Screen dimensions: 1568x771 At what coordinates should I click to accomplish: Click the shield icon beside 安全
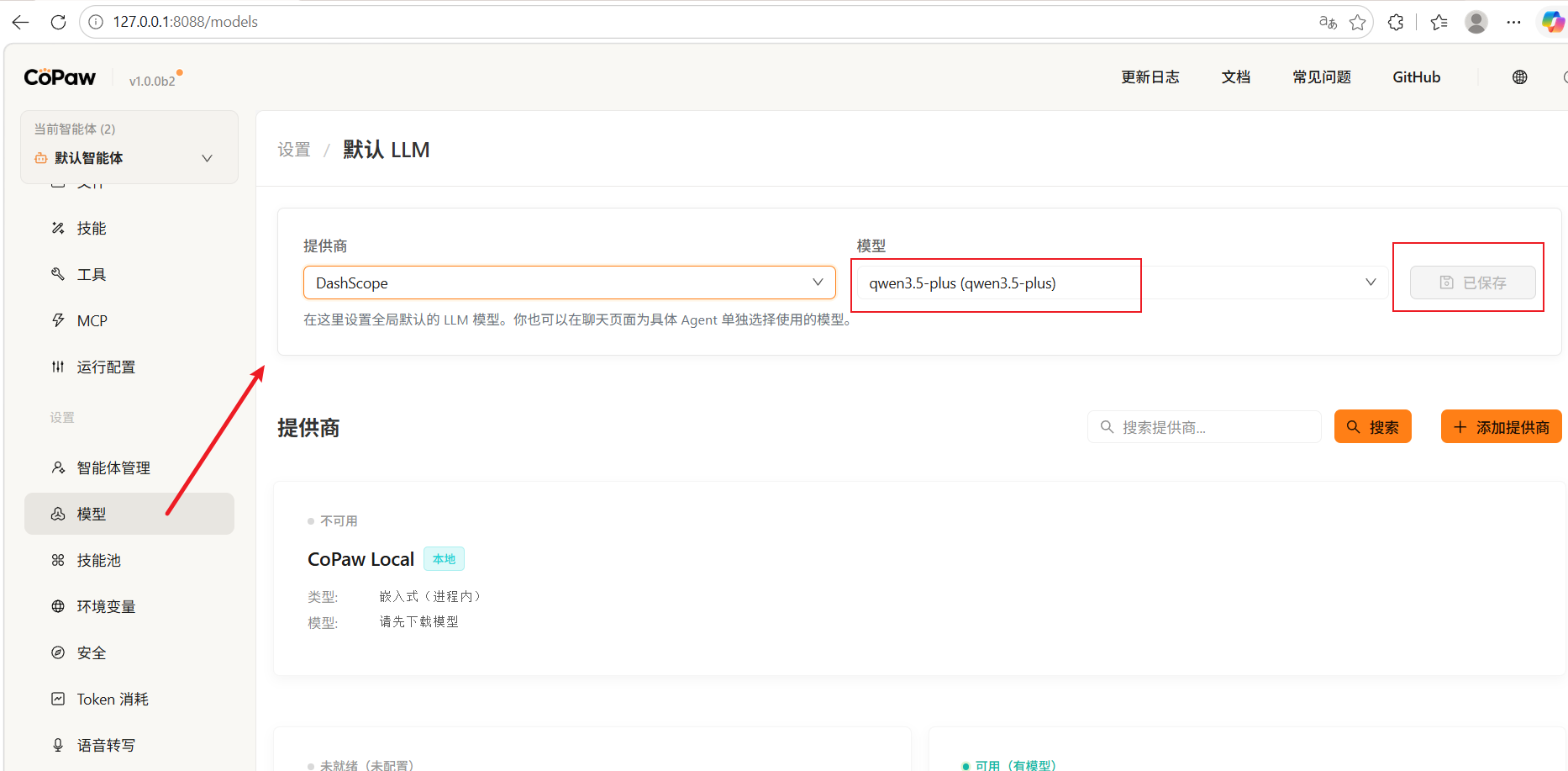pyautogui.click(x=58, y=652)
